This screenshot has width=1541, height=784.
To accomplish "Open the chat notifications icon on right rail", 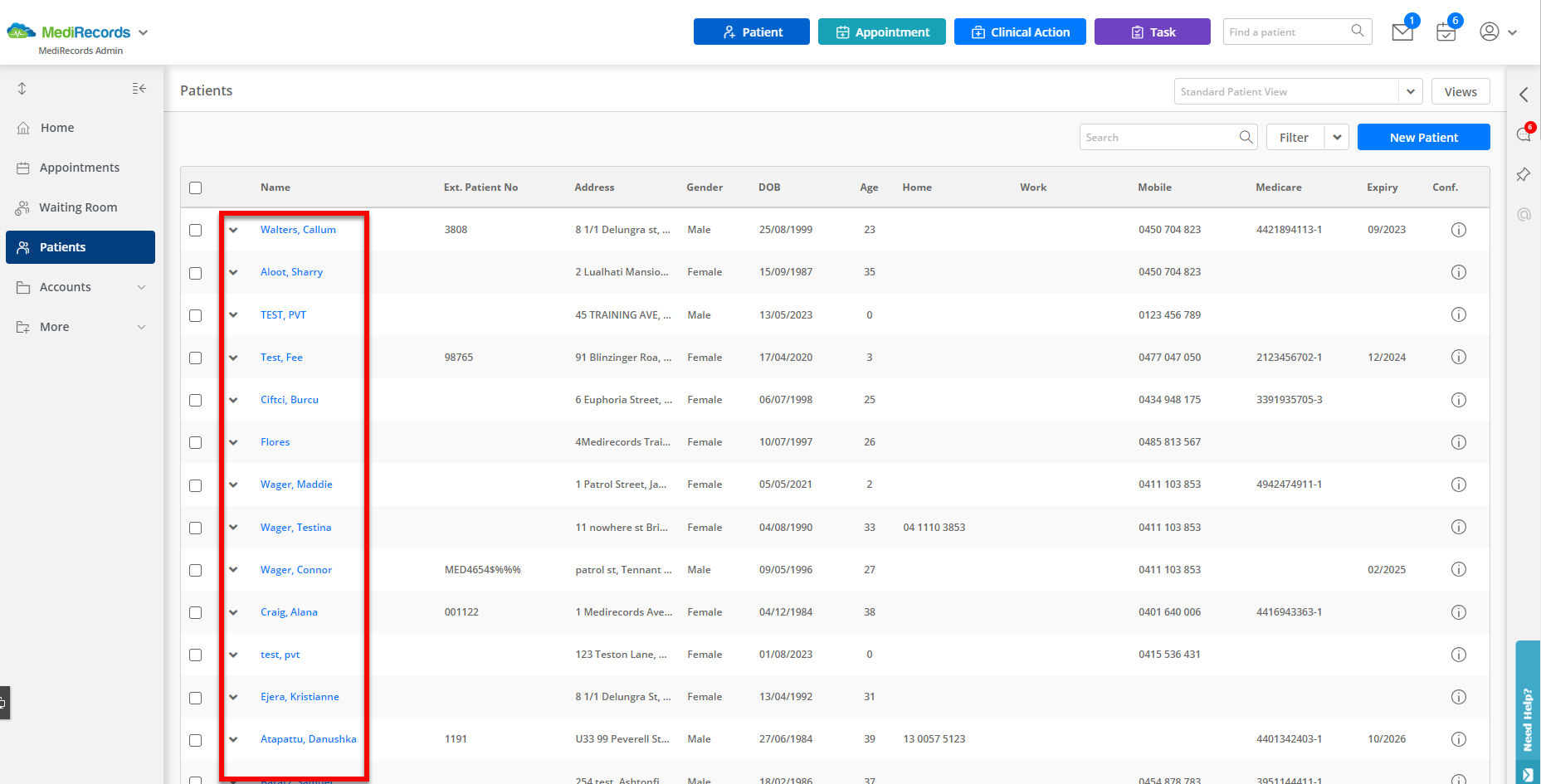I will tap(1524, 134).
